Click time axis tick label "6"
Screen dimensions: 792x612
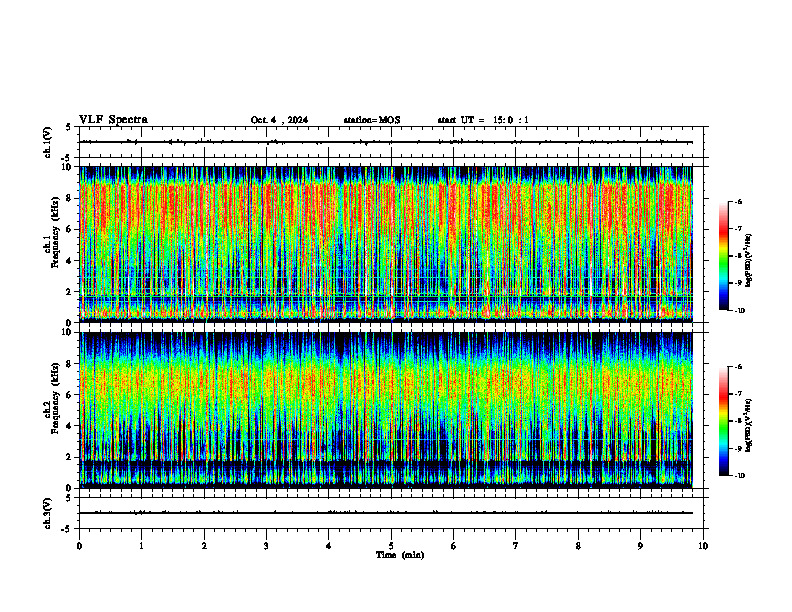click(454, 546)
